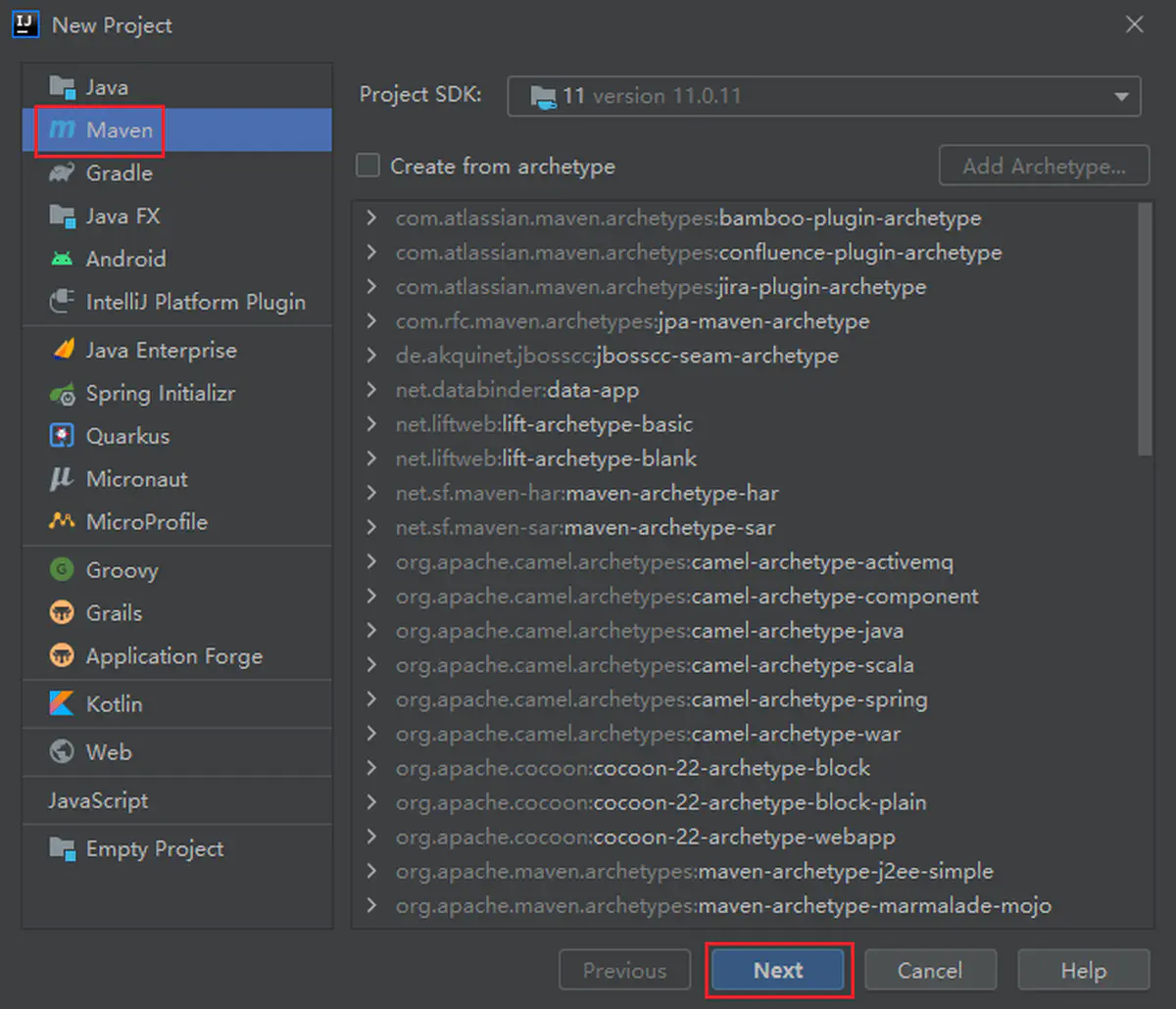This screenshot has width=1176, height=1009.
Task: Click the IntelliJ Platform Plugin icon
Action: click(x=62, y=302)
